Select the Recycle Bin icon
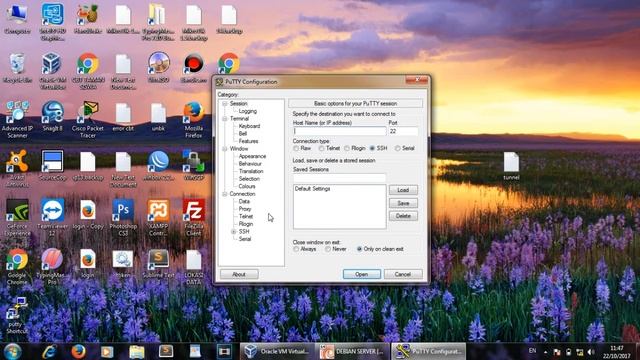 point(17,68)
